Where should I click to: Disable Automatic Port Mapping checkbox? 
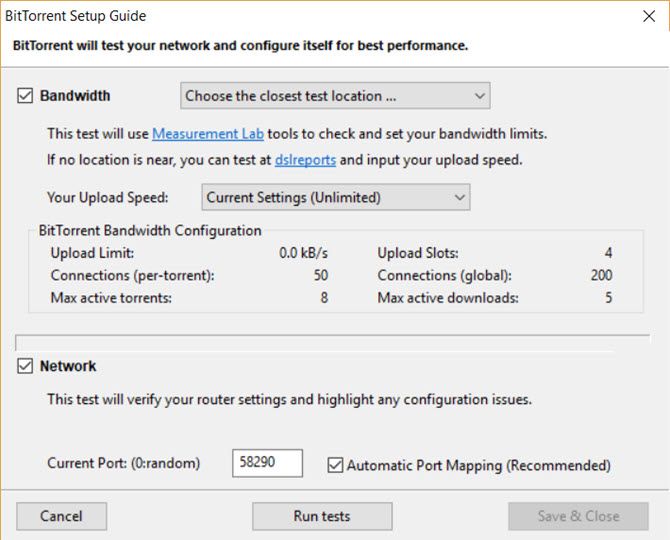click(x=336, y=465)
